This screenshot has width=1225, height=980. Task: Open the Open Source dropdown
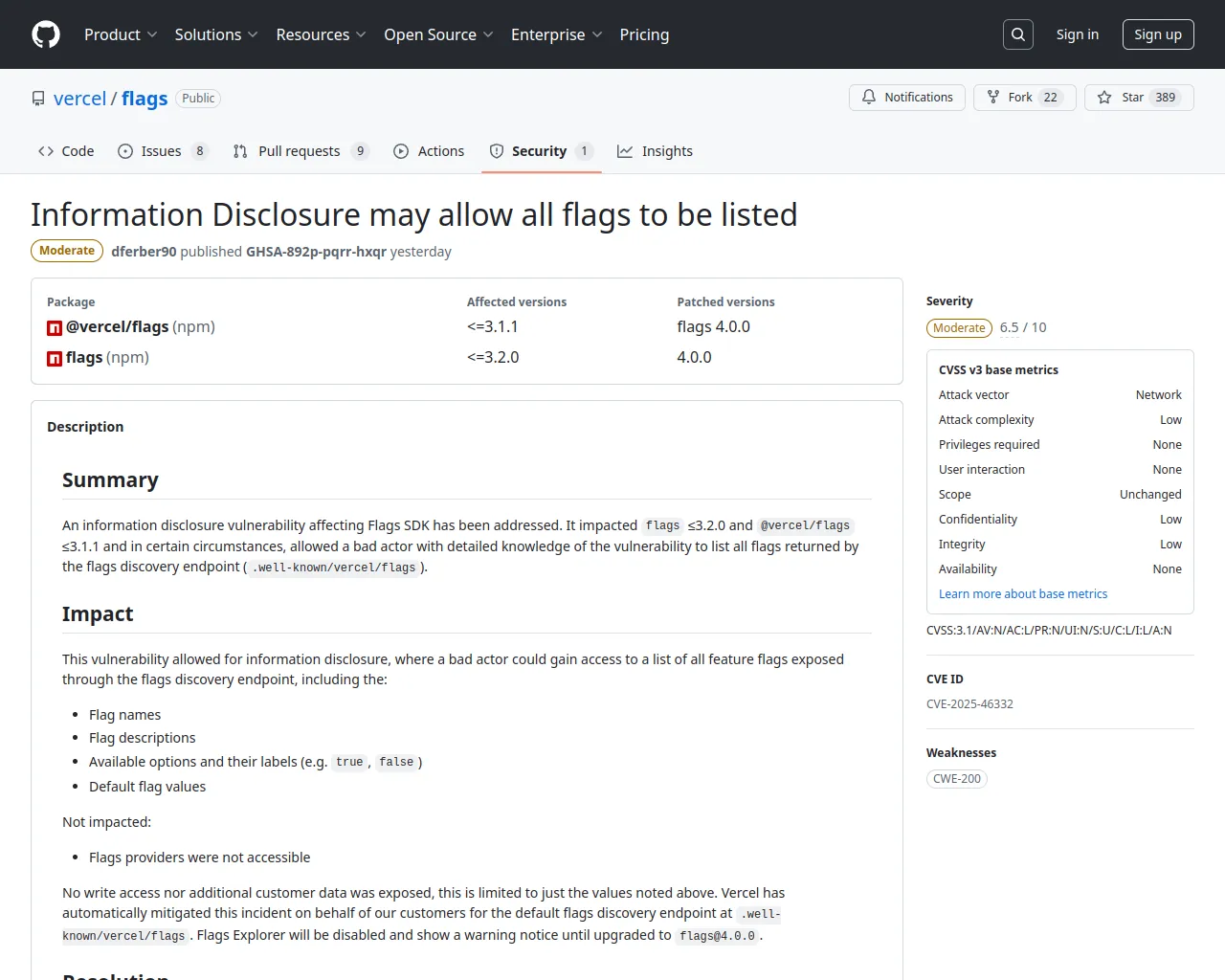coord(438,34)
